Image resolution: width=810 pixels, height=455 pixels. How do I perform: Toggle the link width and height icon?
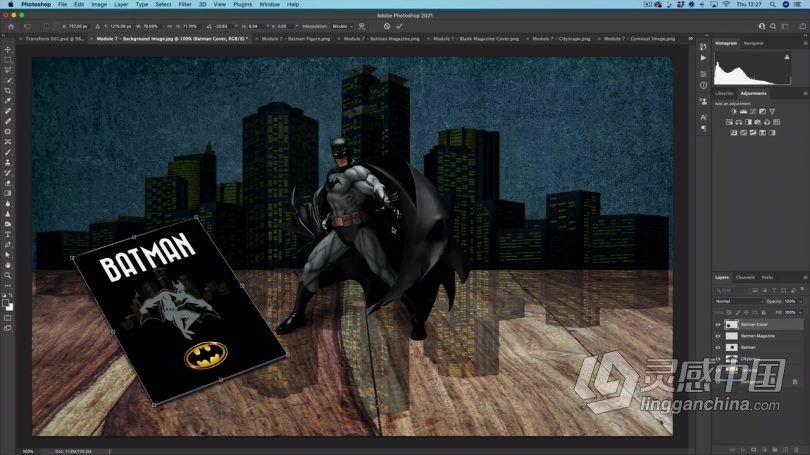click(x=169, y=26)
